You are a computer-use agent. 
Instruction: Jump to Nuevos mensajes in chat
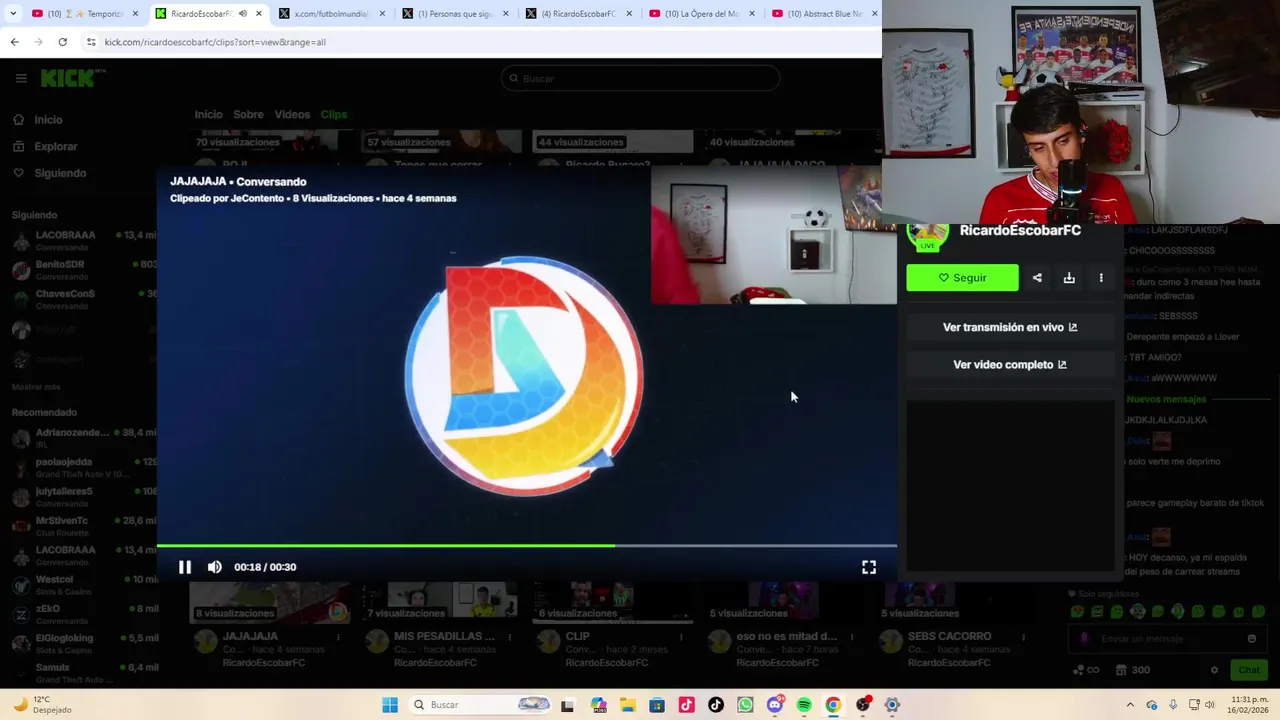click(1166, 399)
